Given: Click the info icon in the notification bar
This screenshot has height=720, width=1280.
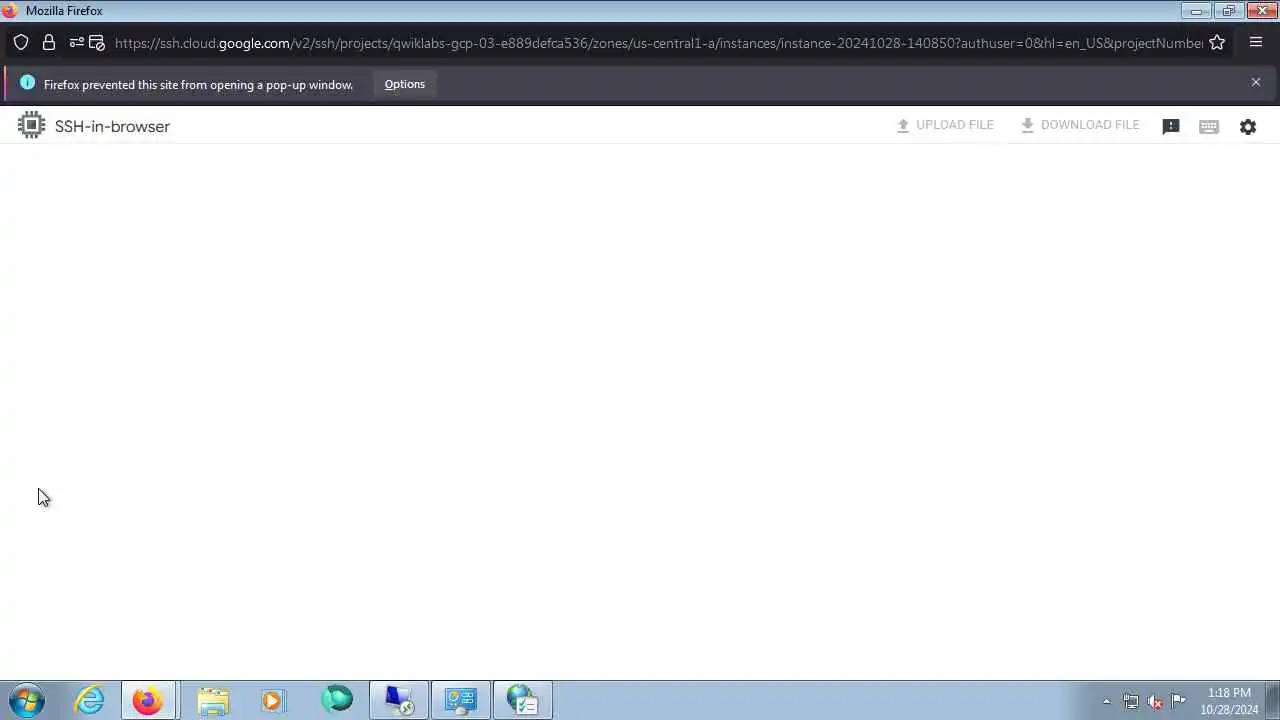Looking at the screenshot, I should pyautogui.click(x=27, y=83).
